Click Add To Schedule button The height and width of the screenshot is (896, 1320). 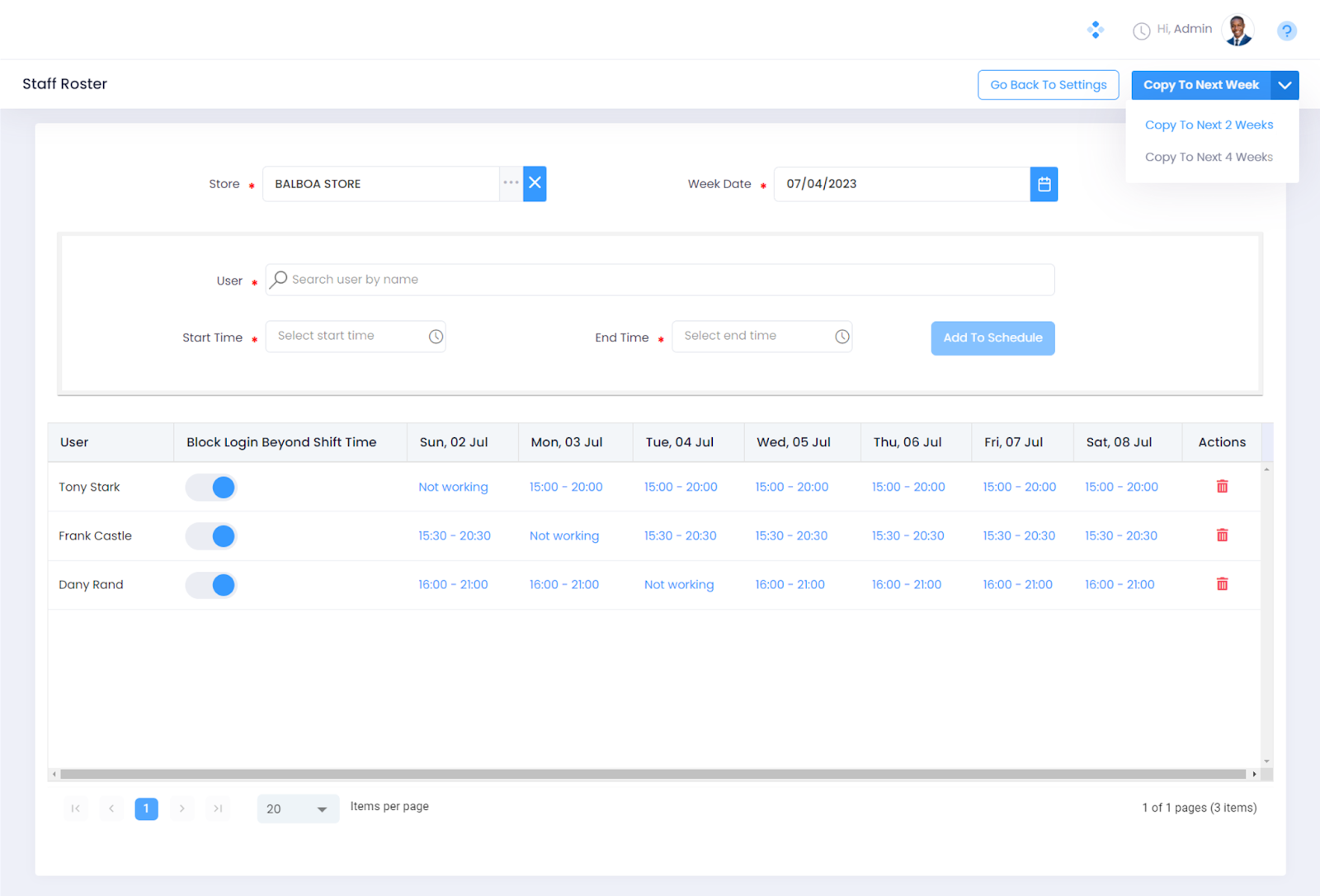coord(992,338)
